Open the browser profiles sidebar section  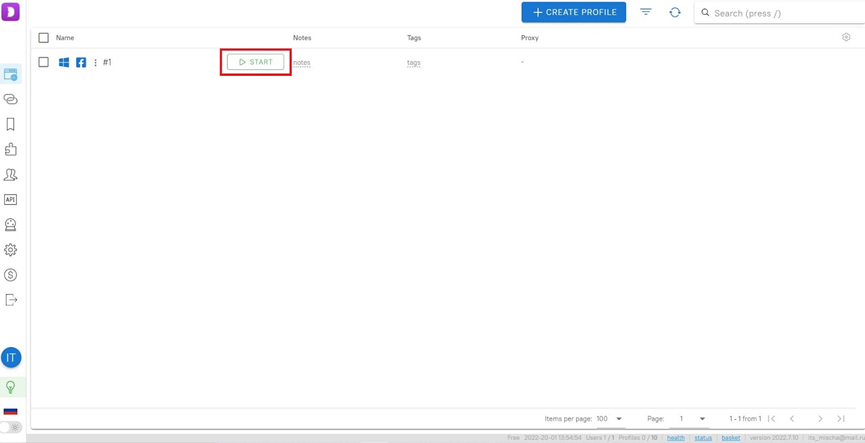tap(10, 74)
